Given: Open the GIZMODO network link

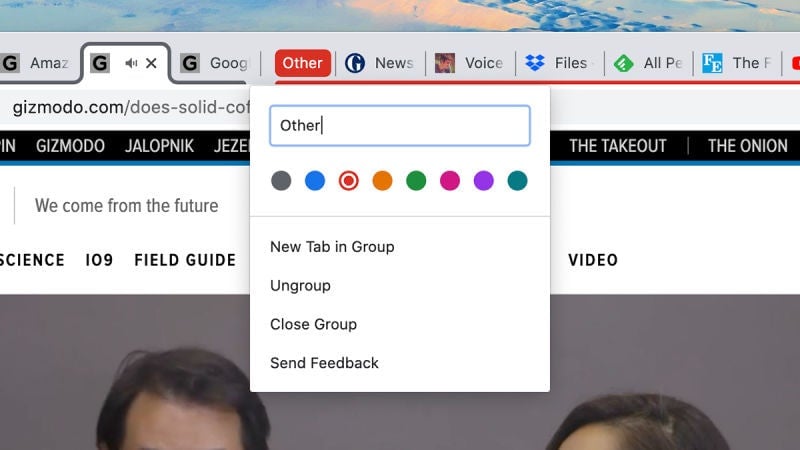Looking at the screenshot, I should click(70, 146).
